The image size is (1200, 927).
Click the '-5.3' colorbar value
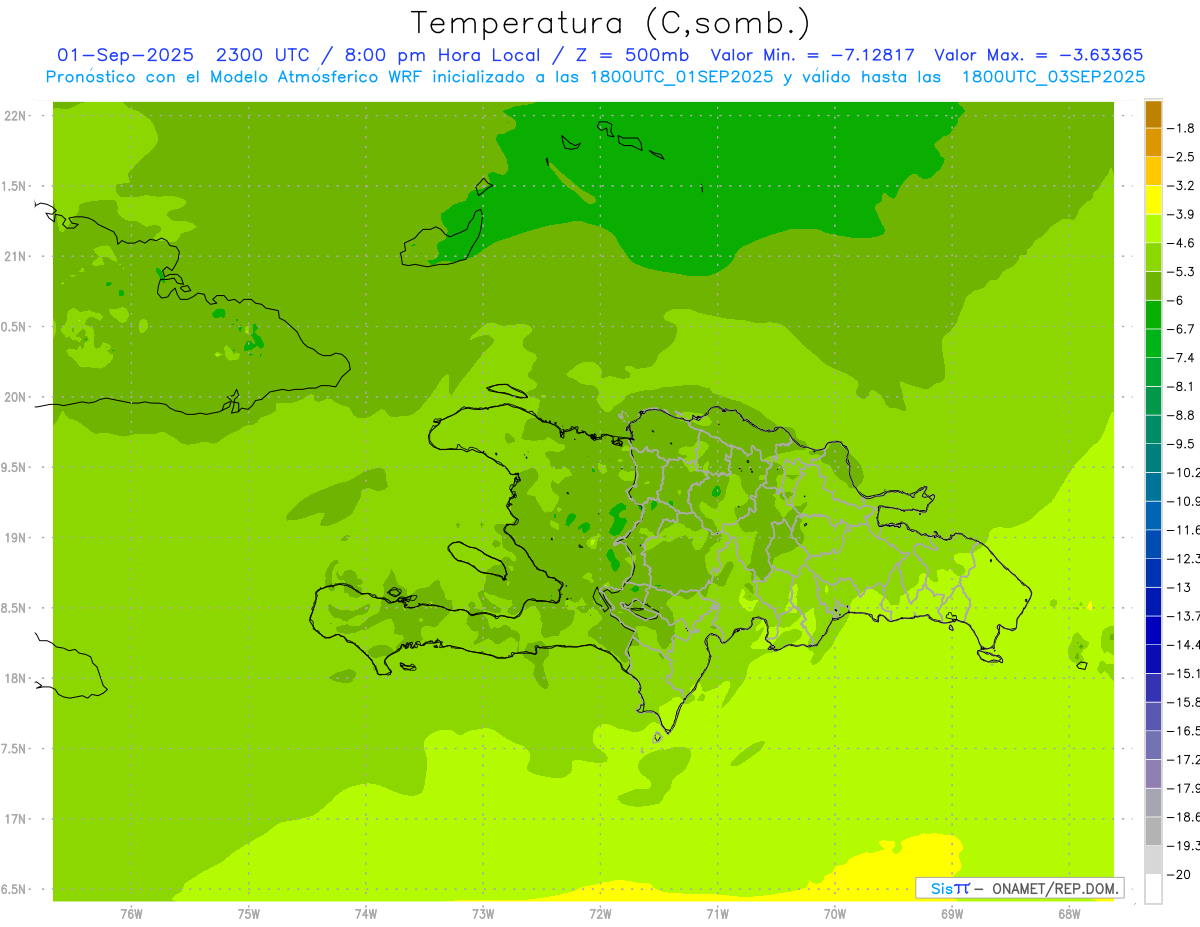pyautogui.click(x=1181, y=272)
